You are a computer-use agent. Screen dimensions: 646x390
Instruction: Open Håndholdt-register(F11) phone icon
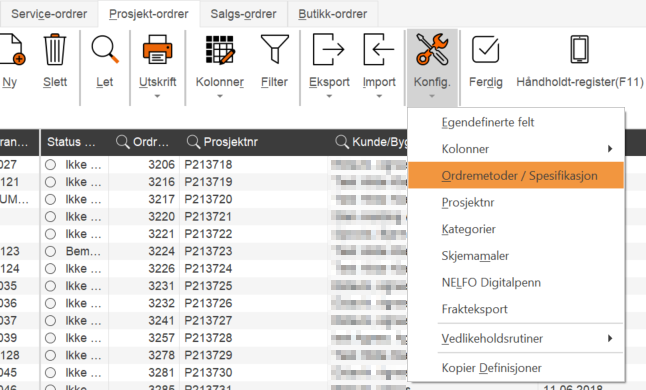coord(579,49)
